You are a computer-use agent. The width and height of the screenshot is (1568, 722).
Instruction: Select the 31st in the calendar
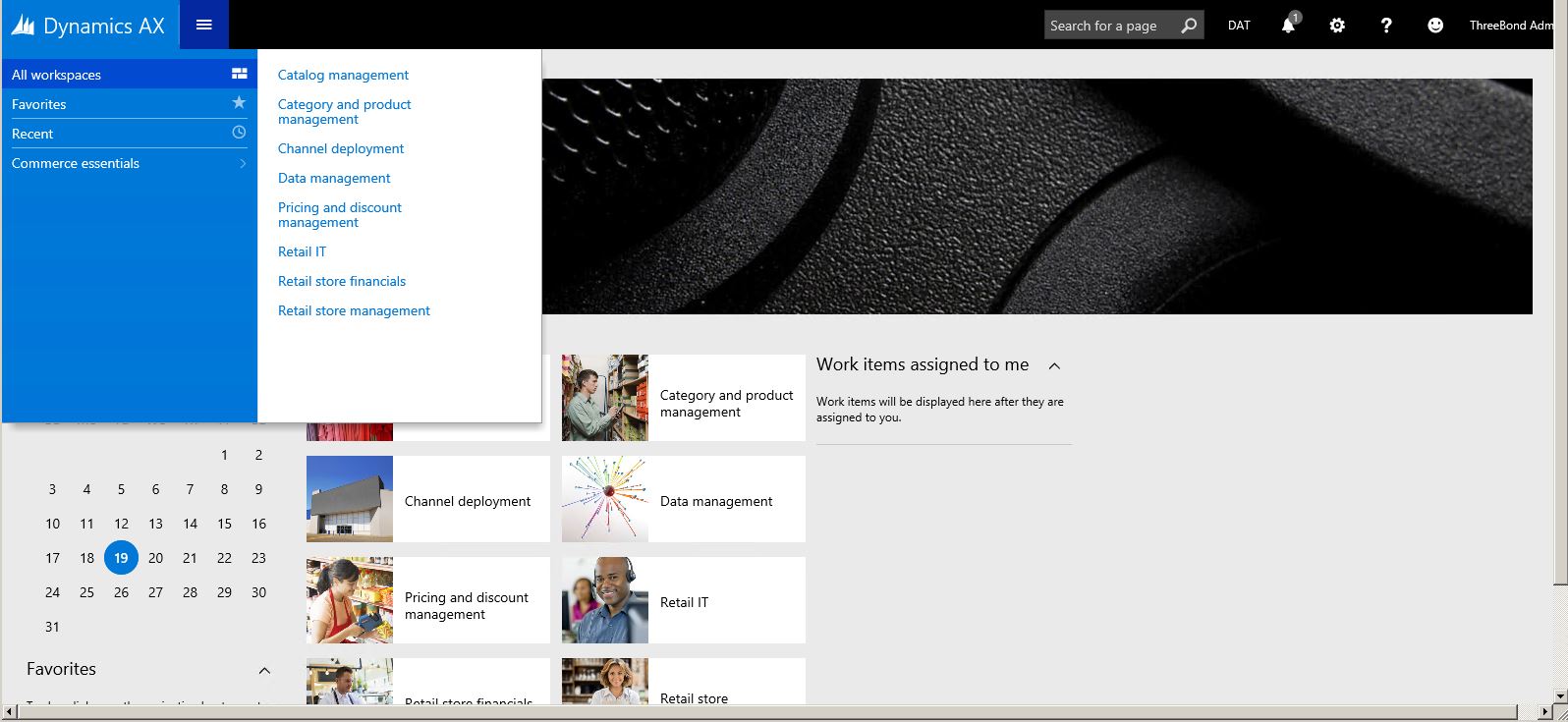point(52,627)
